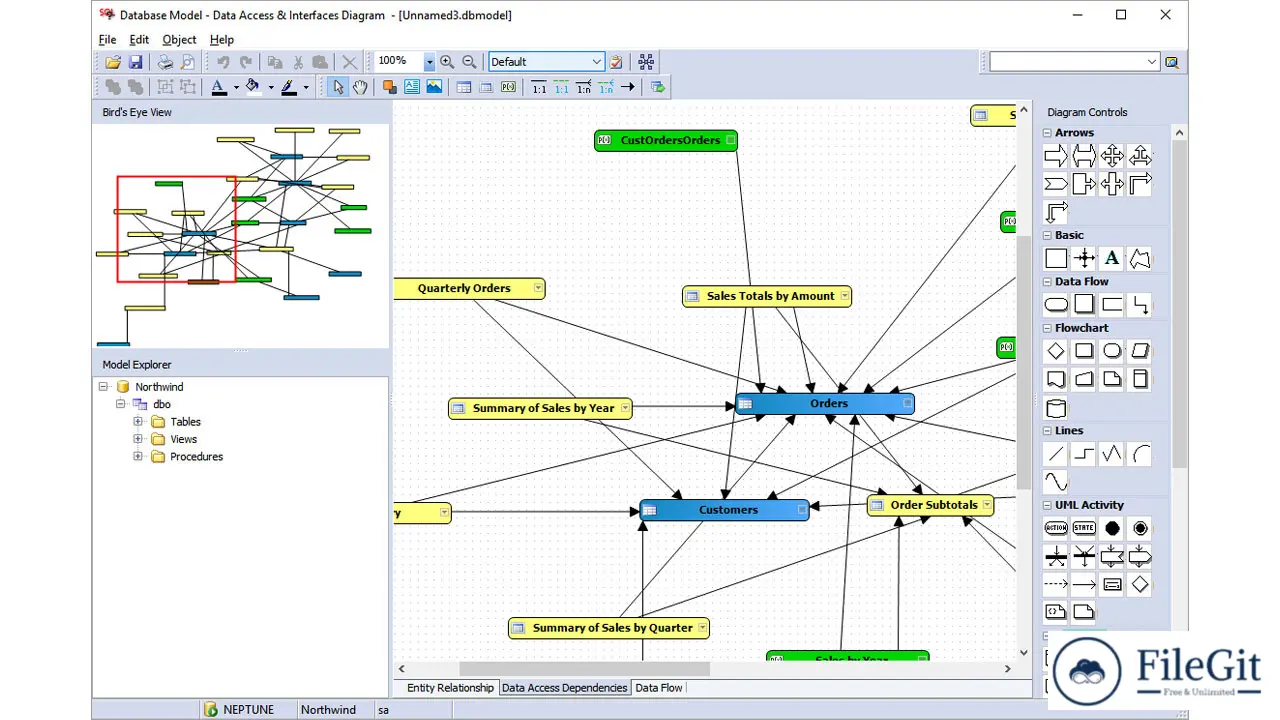Collapse the Flowchart shapes group
This screenshot has height=720, width=1280.
coord(1048,328)
